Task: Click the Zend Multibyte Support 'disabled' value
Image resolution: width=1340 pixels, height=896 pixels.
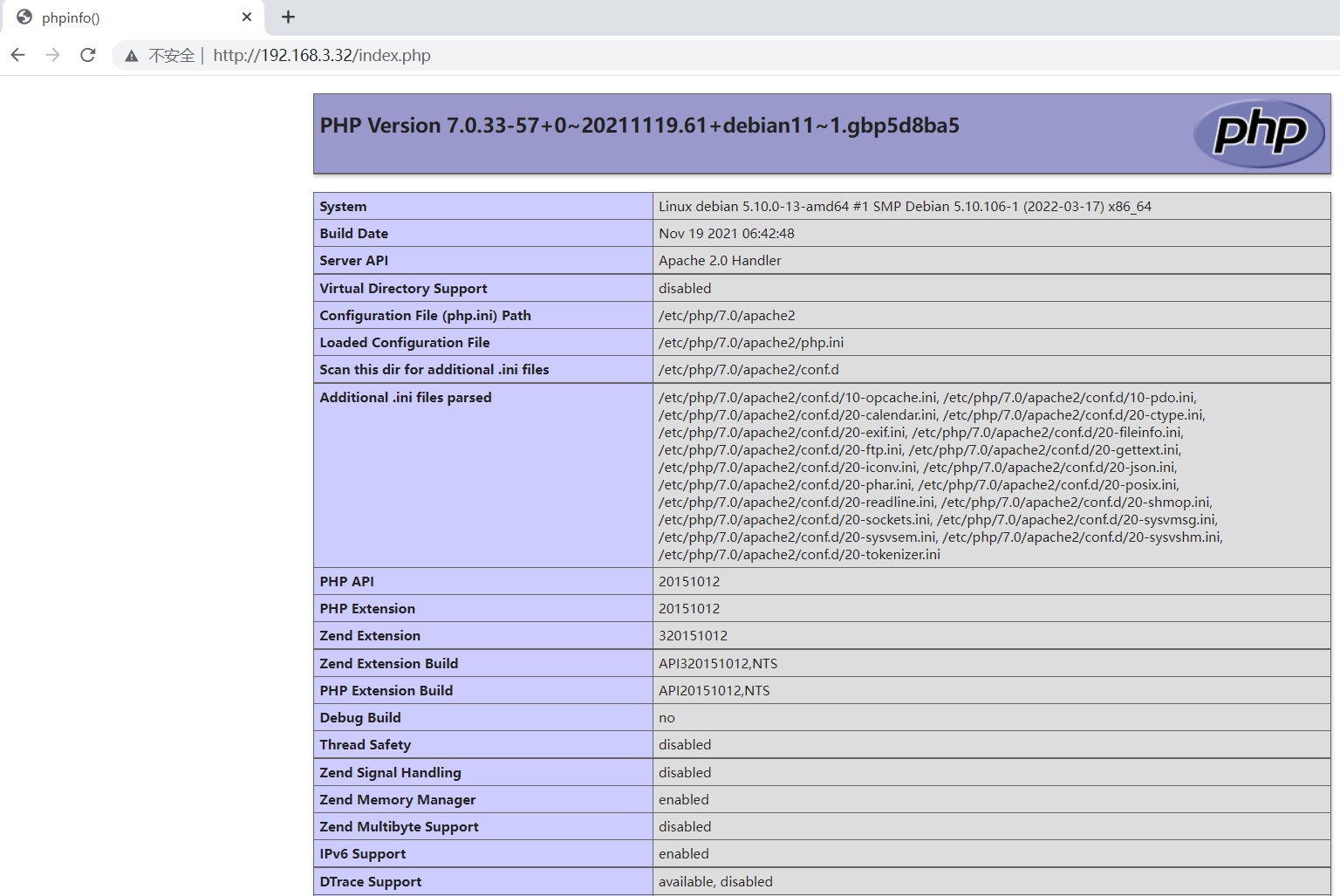Action: point(685,827)
